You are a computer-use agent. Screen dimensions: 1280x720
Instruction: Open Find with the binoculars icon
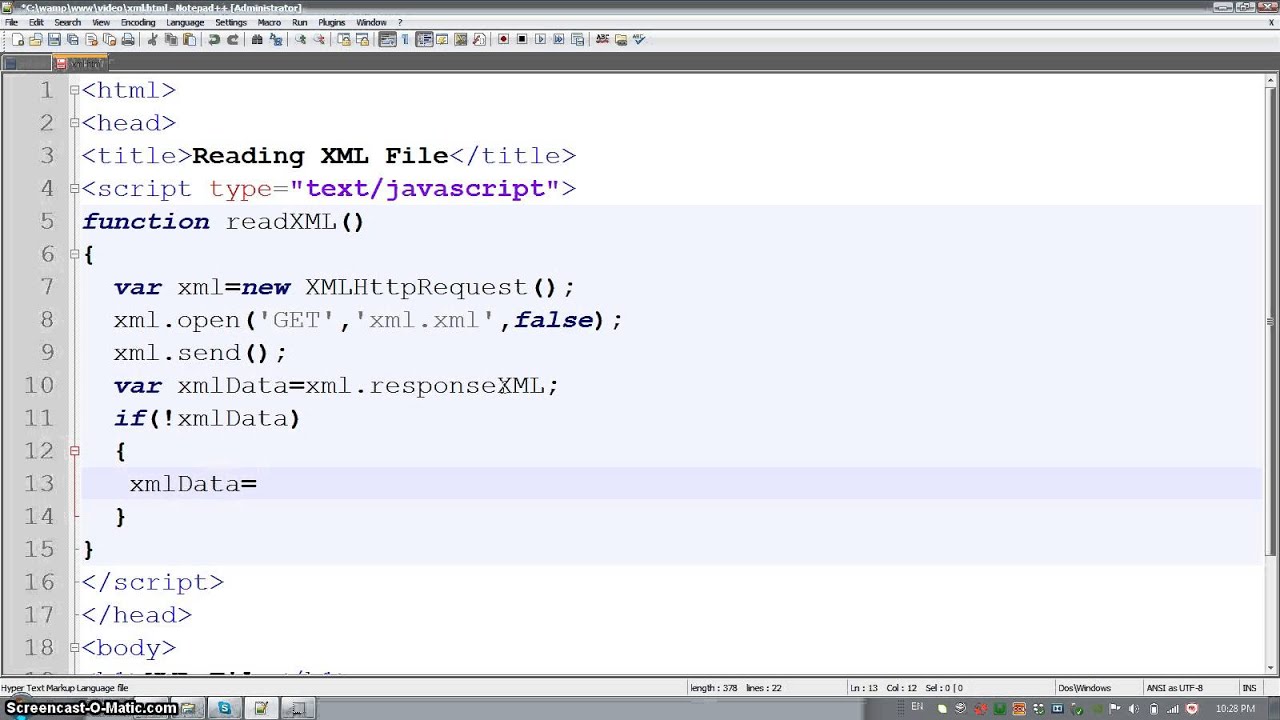tap(256, 40)
